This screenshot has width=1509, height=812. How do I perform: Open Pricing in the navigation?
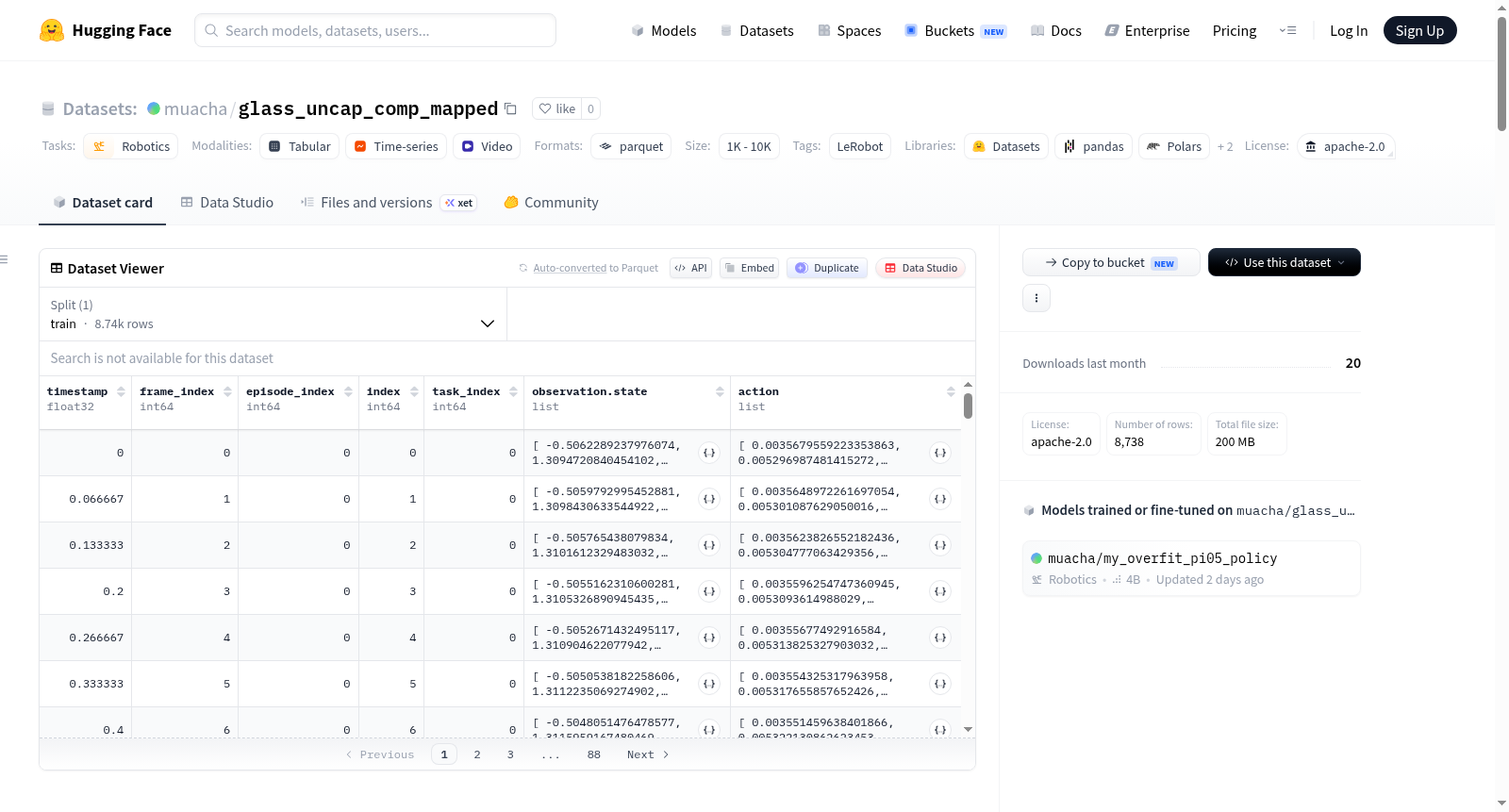[1235, 30]
